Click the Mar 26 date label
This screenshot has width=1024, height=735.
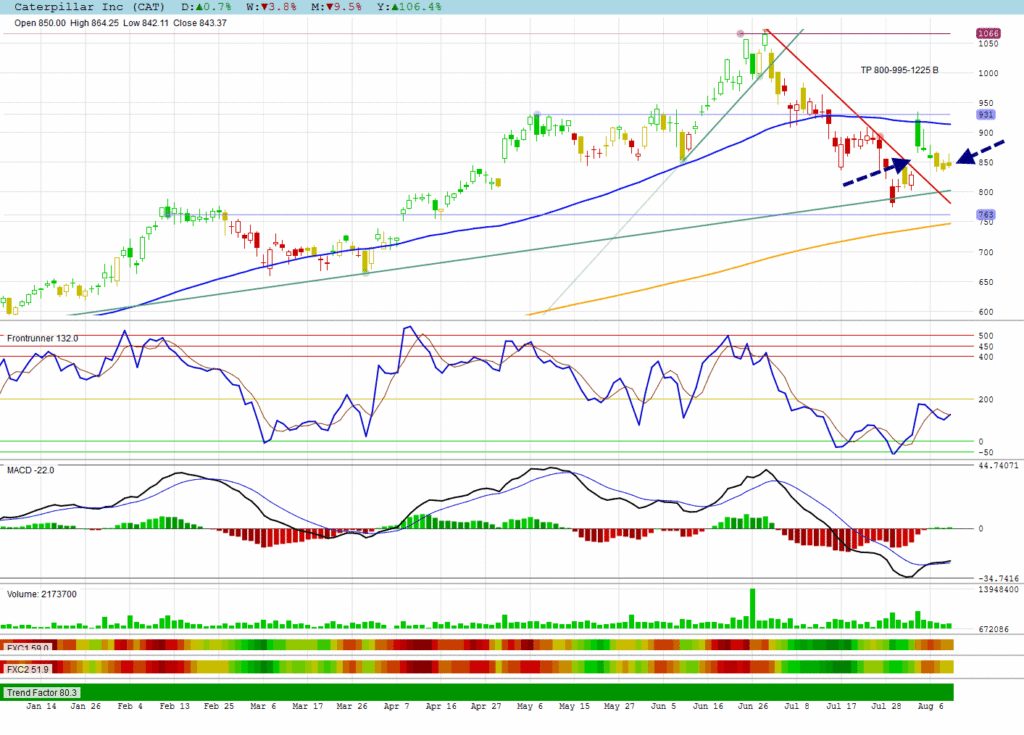pos(352,706)
